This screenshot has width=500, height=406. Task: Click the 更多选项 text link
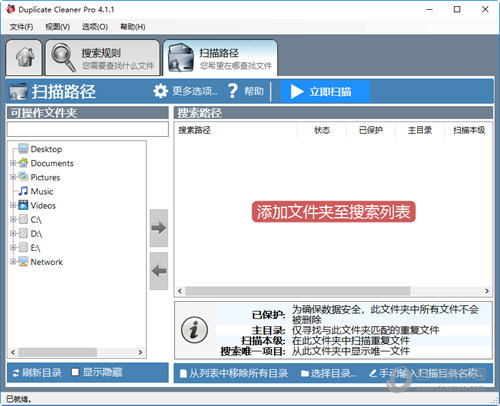click(195, 91)
